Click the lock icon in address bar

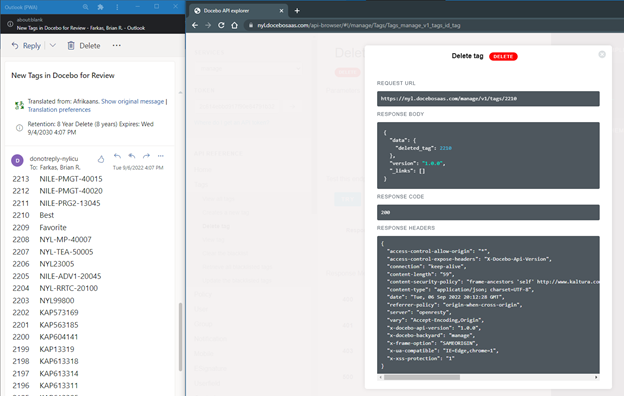(251, 25)
